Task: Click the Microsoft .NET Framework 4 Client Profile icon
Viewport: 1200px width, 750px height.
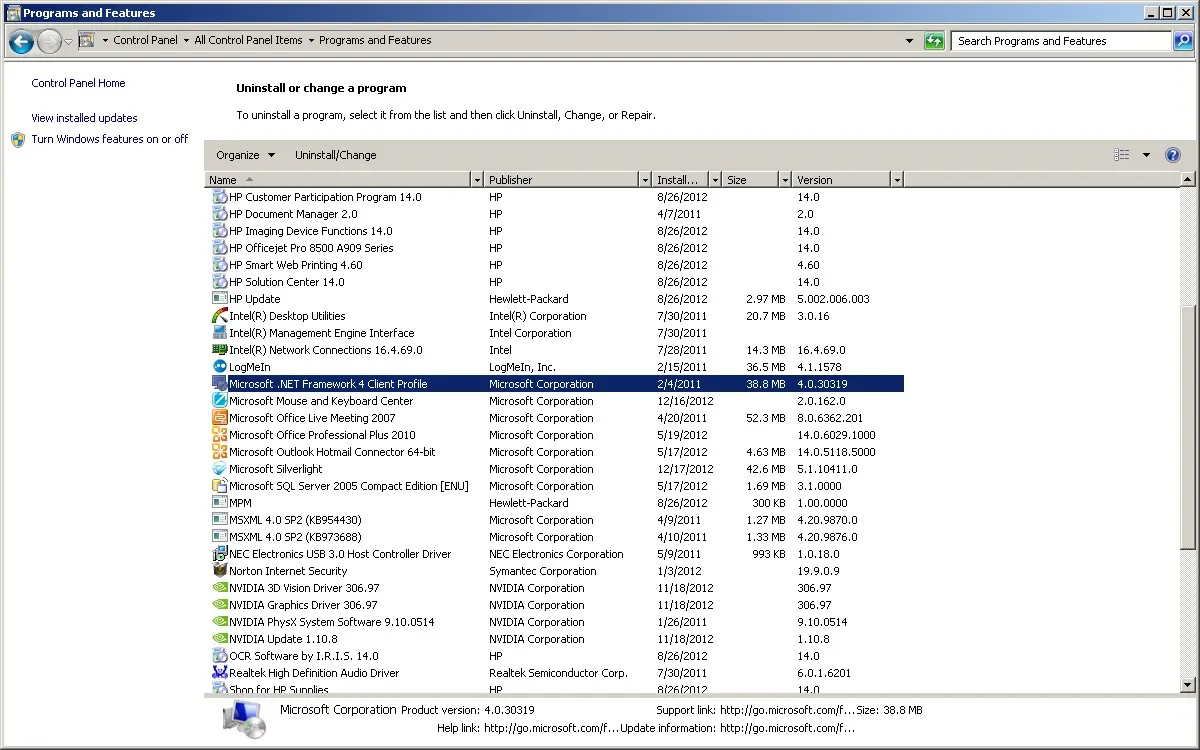Action: (220, 384)
